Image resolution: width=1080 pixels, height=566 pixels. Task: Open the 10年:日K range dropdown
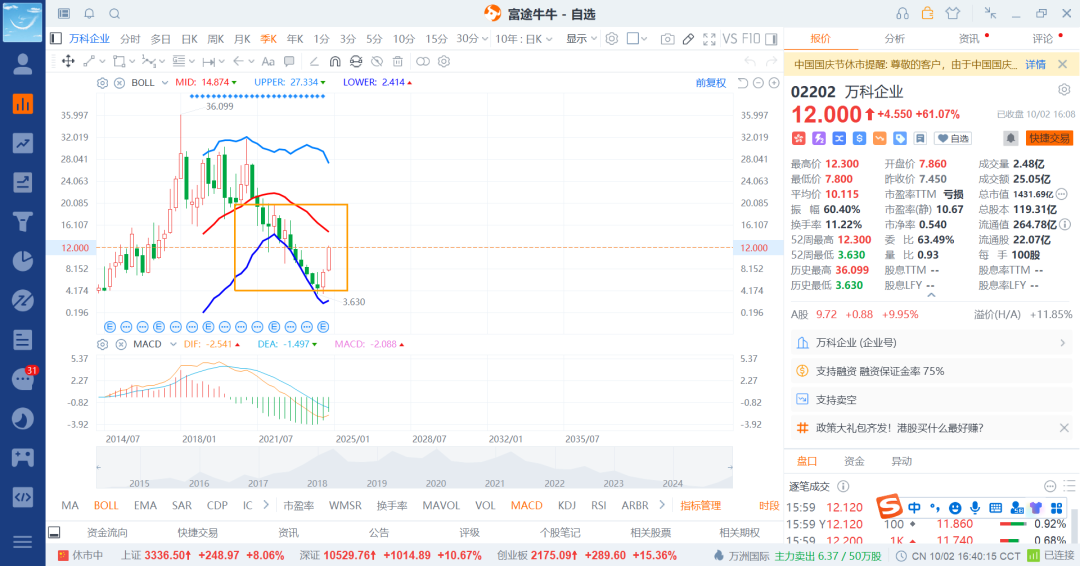tap(523, 39)
